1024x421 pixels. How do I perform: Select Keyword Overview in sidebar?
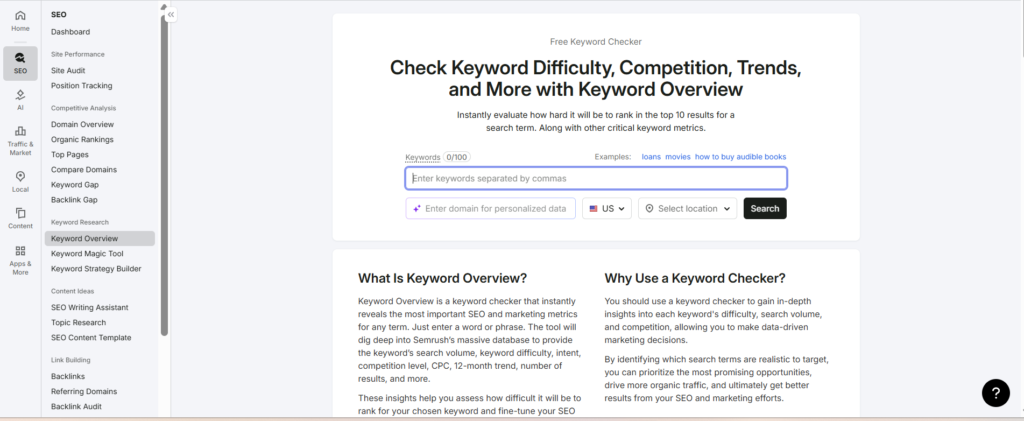coord(100,238)
